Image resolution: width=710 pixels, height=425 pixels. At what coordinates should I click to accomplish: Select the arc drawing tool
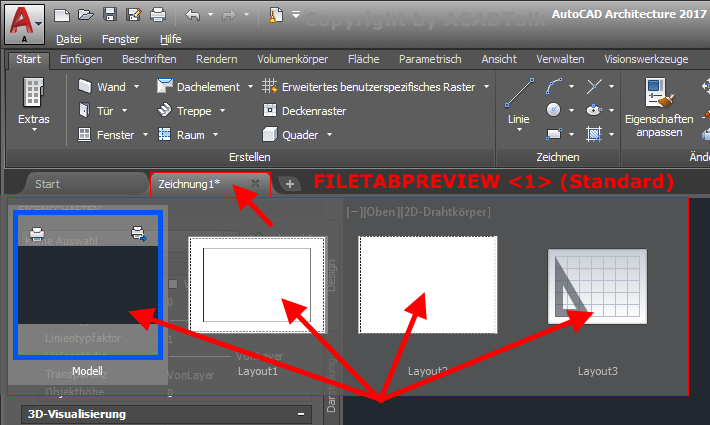(554, 86)
